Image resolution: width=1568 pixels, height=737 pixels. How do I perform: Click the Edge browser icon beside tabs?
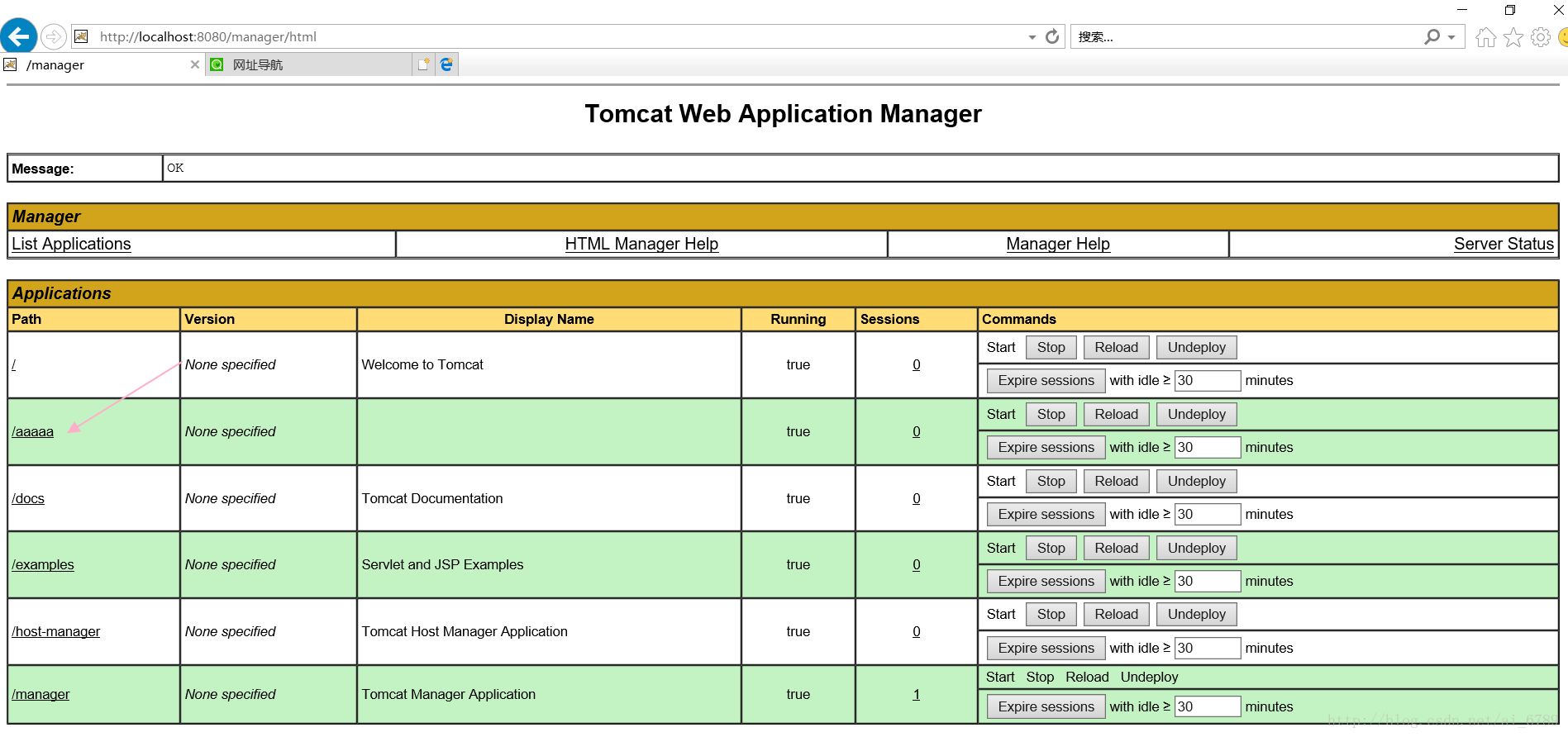(x=446, y=64)
